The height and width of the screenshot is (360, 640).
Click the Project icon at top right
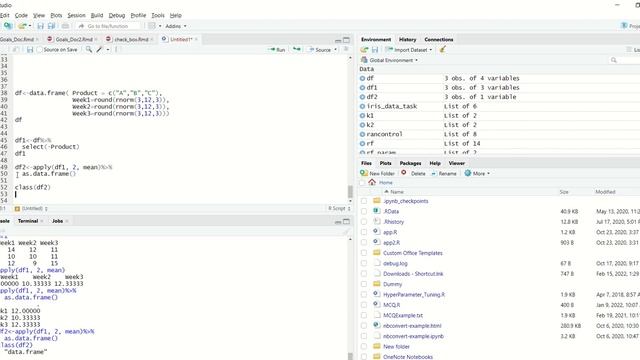[624, 26]
